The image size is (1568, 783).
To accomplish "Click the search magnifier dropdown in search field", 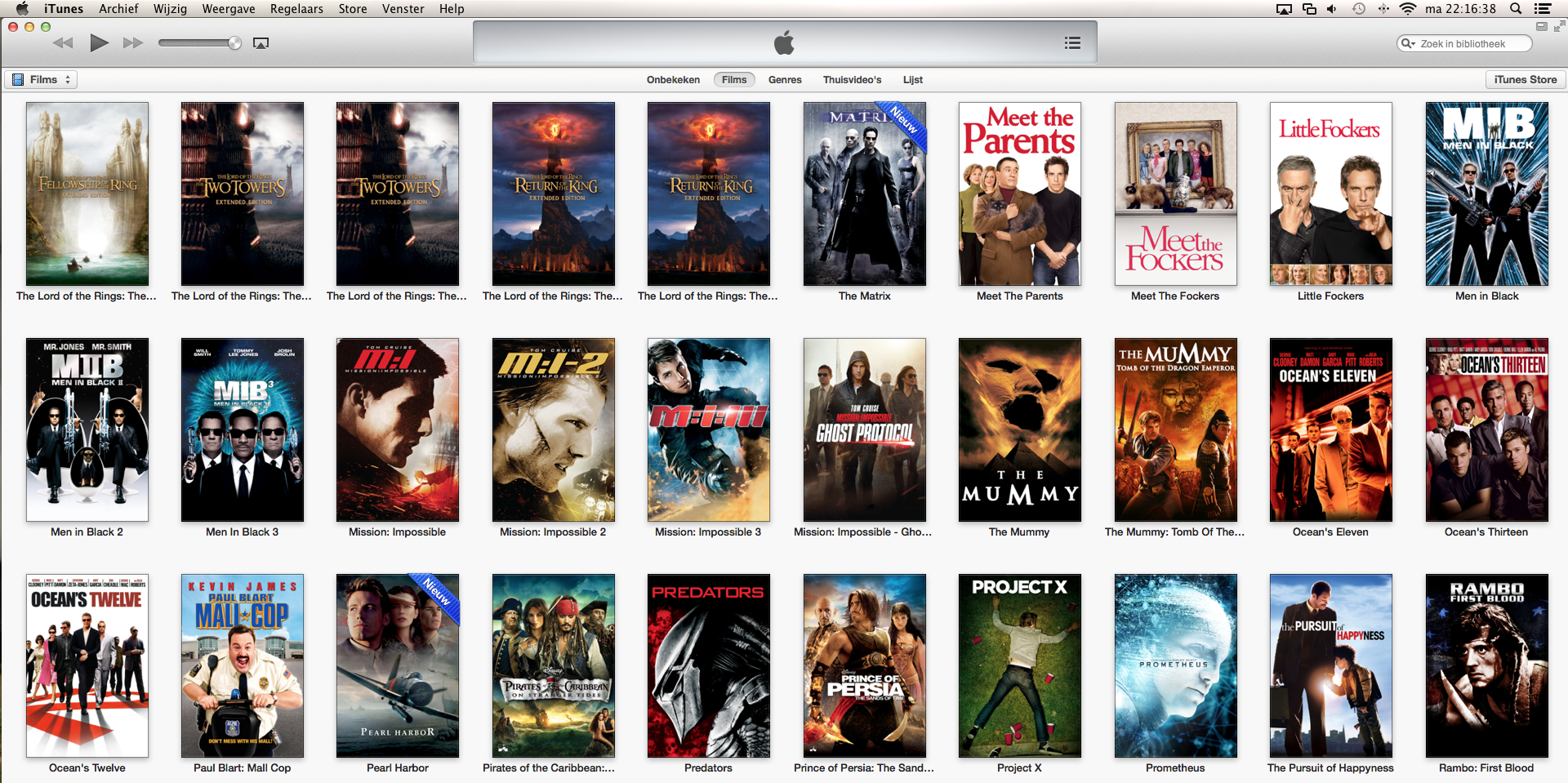I will [1408, 44].
